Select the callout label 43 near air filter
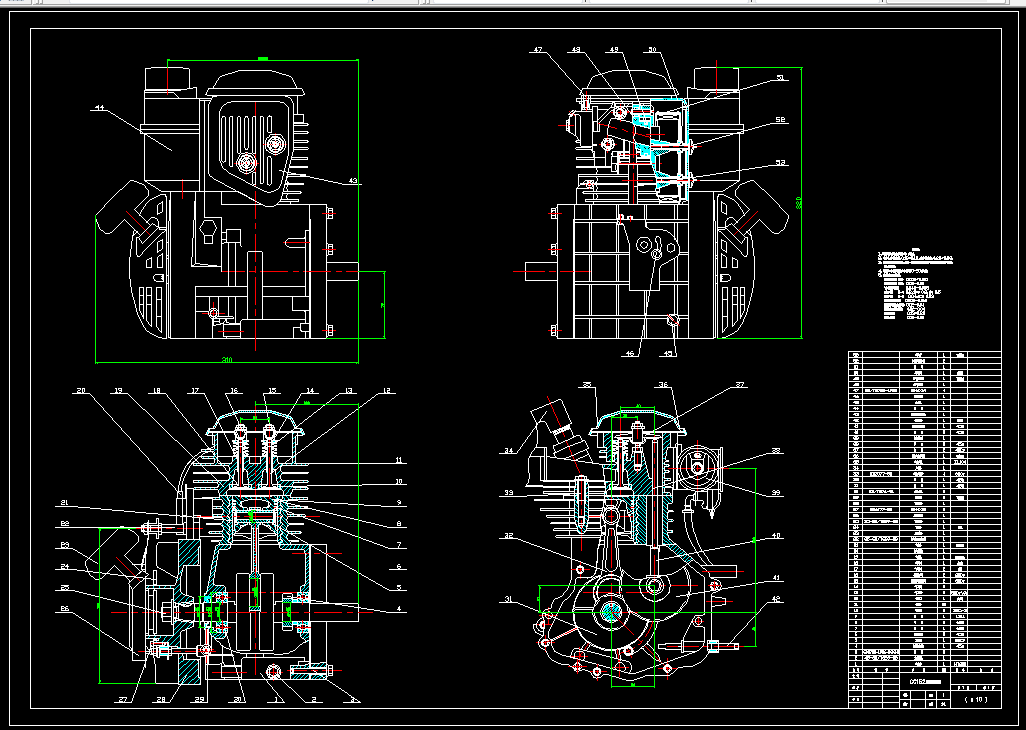Viewport: 1026px width, 730px height. [x=353, y=181]
